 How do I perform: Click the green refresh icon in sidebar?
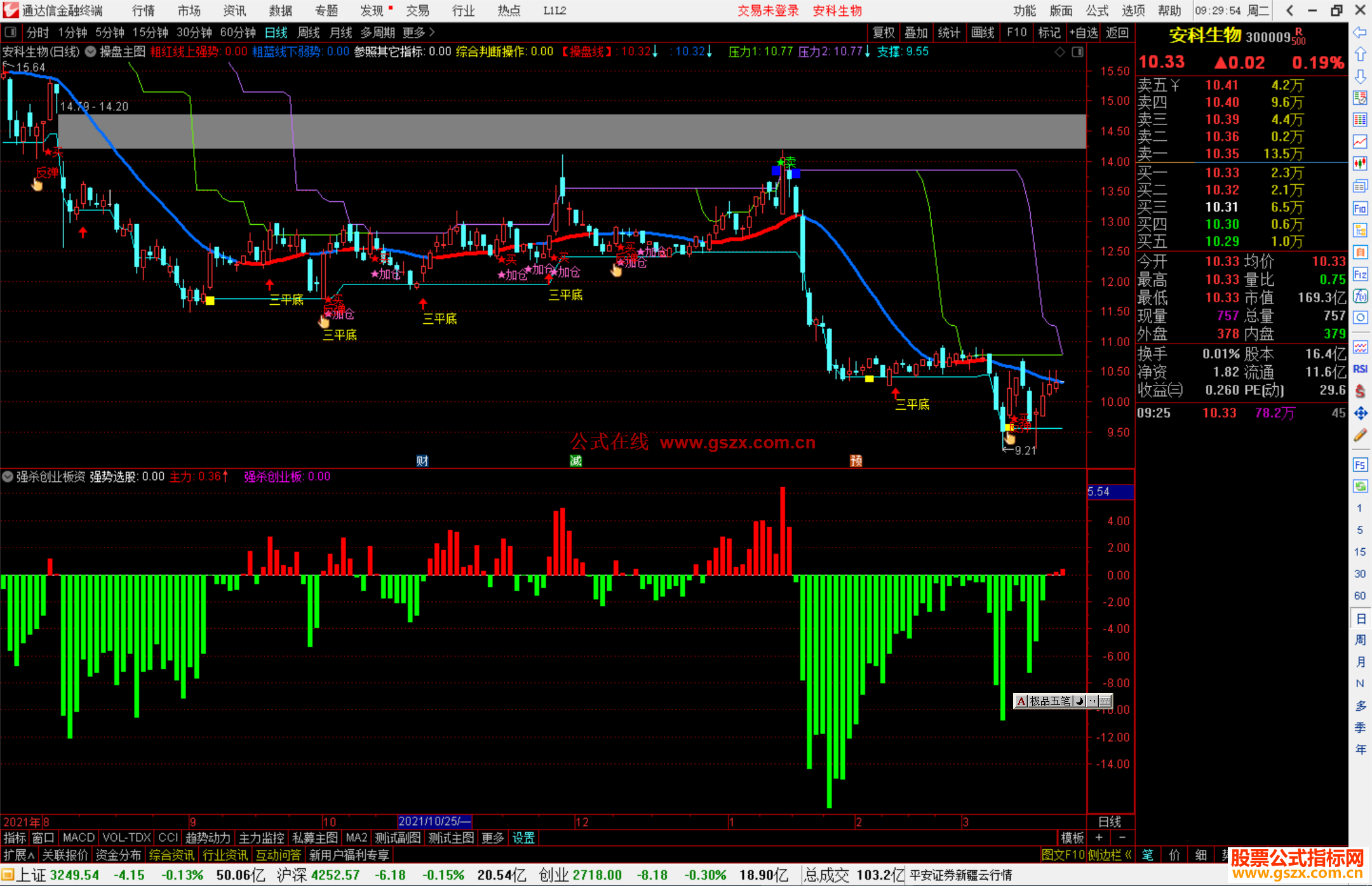coord(1360,487)
